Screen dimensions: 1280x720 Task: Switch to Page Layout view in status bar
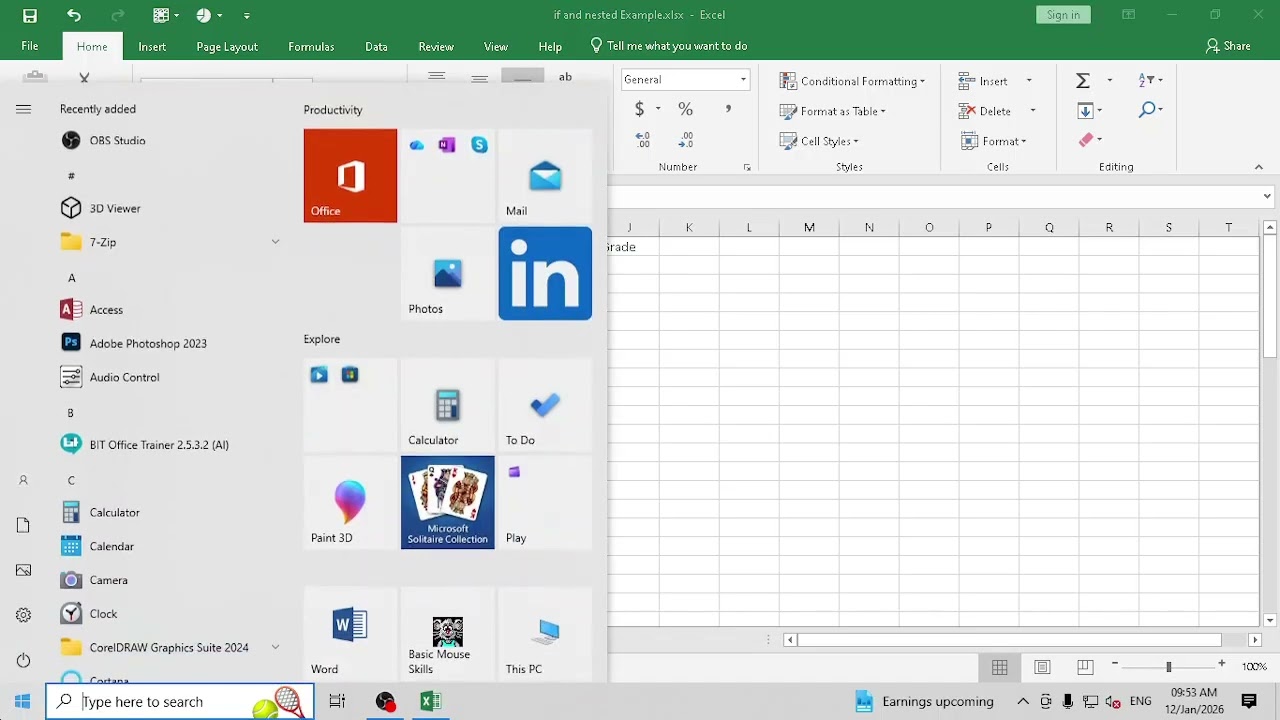[x=1042, y=667]
